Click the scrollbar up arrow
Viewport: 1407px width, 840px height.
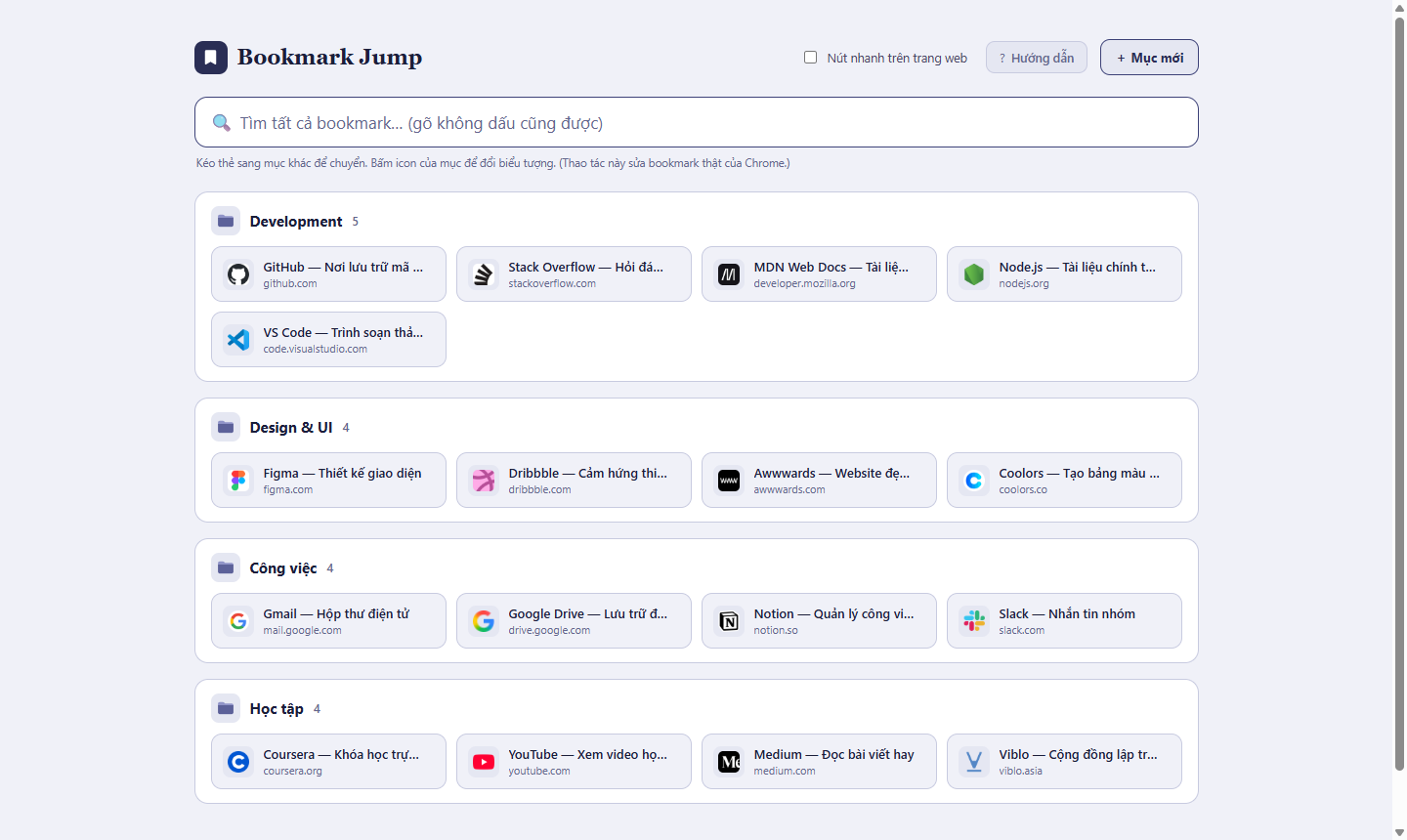pyautogui.click(x=1399, y=7)
